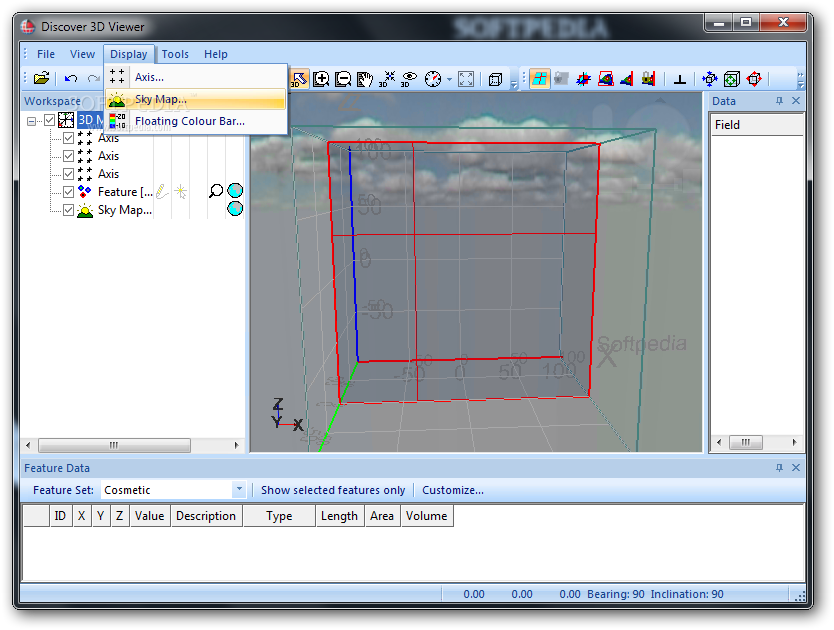Image resolution: width=834 pixels, height=630 pixels.
Task: Pin the Data panel
Action: 779,101
